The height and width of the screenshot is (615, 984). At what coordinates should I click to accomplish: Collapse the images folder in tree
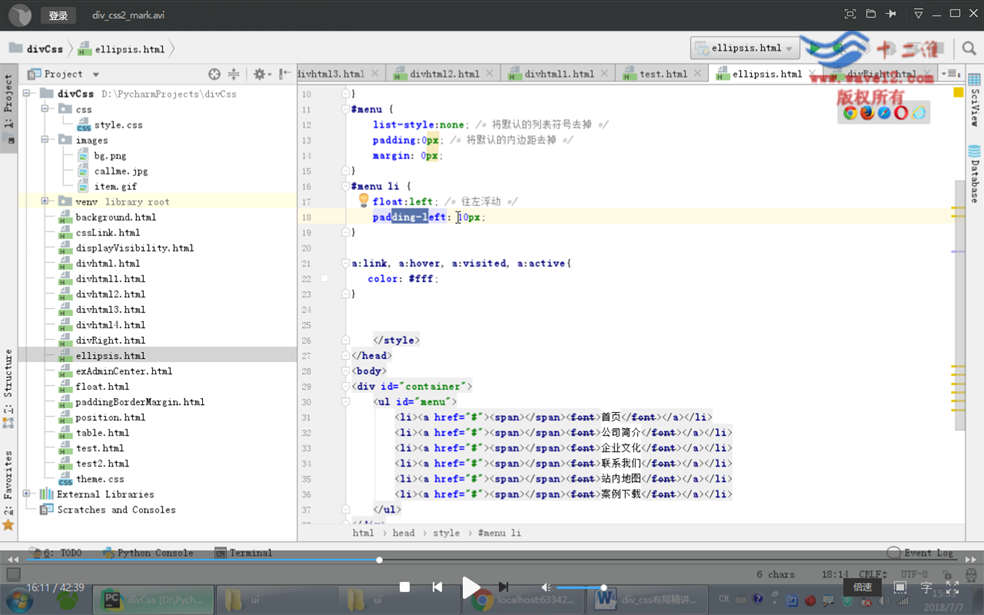coord(46,140)
